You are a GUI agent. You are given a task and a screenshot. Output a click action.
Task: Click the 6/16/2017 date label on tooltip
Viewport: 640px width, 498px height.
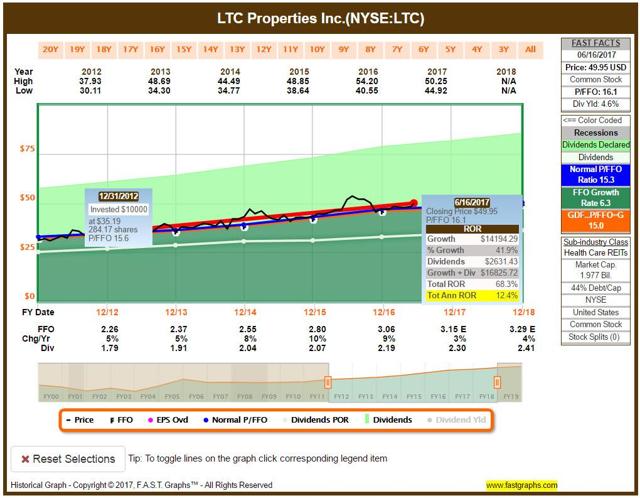point(472,202)
